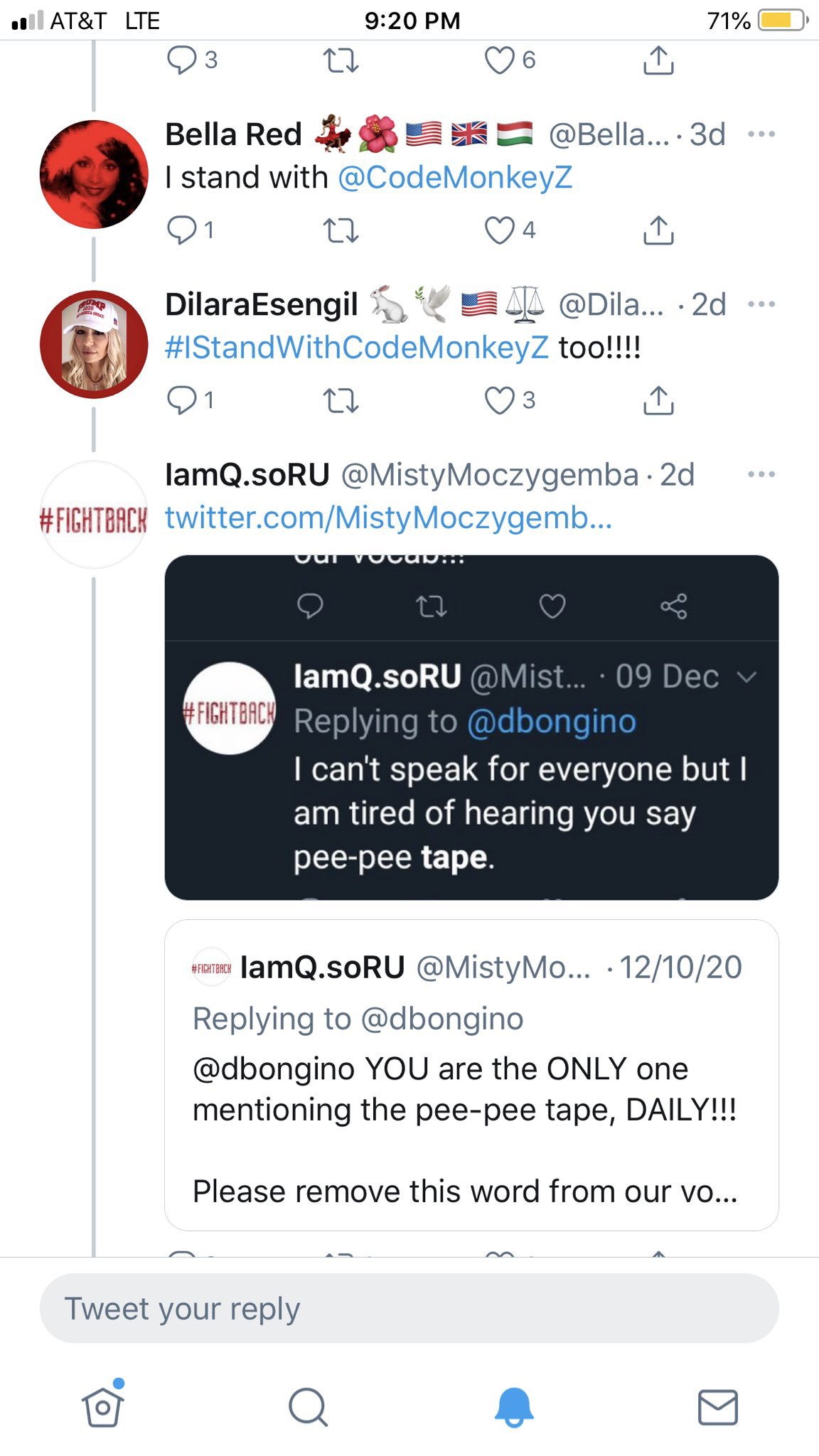Go to the Home tab
Screen dimensions: 819x1456
(x=102, y=1407)
